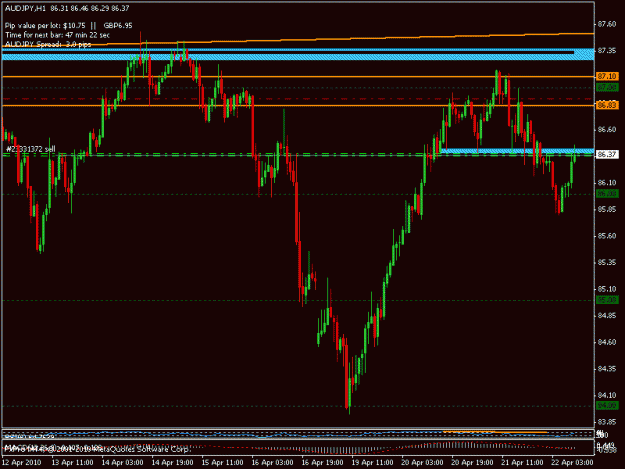Click the current price tag 86.37
This screenshot has width=625, height=469.
[x=607, y=155]
